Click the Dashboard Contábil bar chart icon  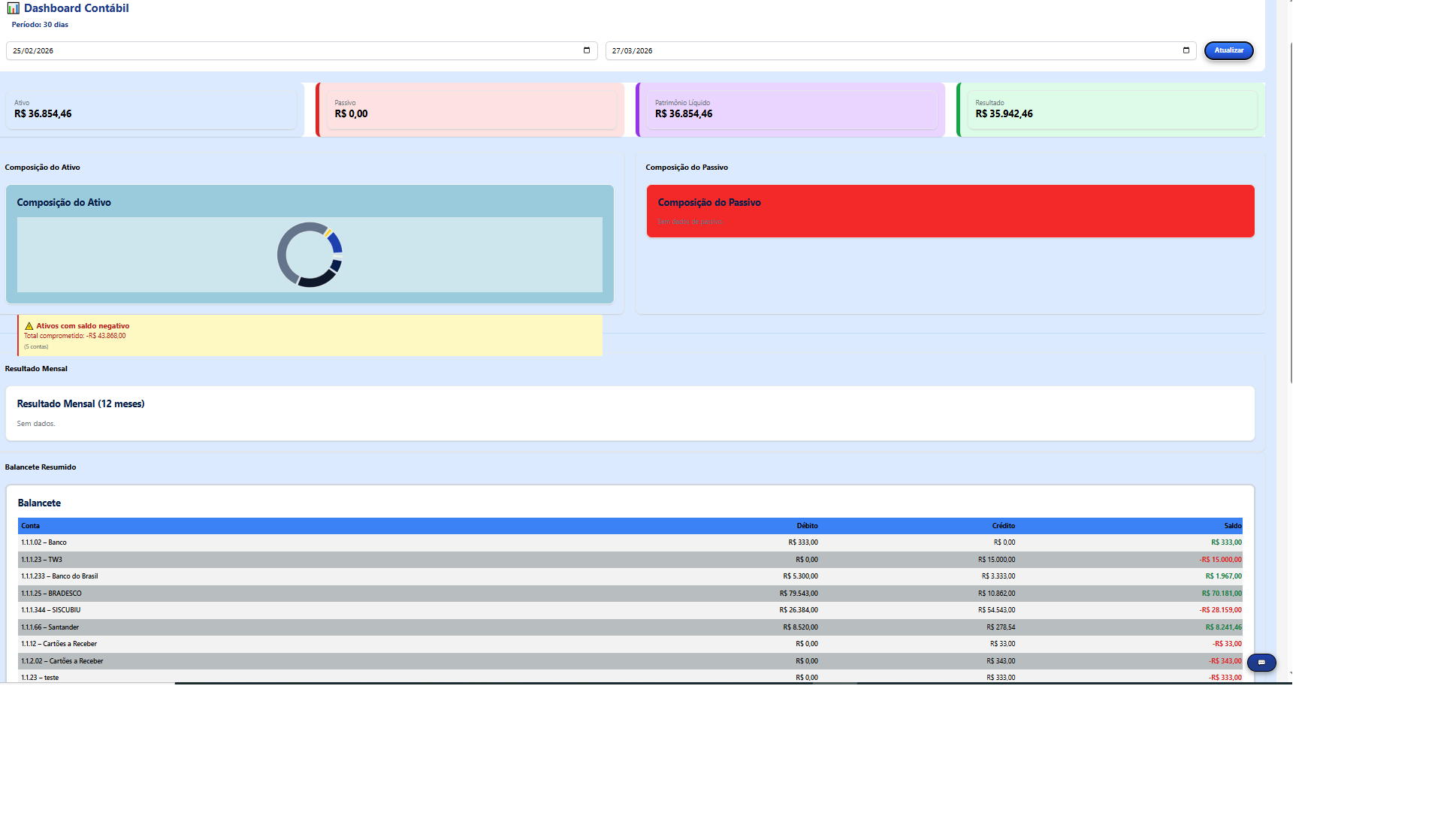coord(14,8)
